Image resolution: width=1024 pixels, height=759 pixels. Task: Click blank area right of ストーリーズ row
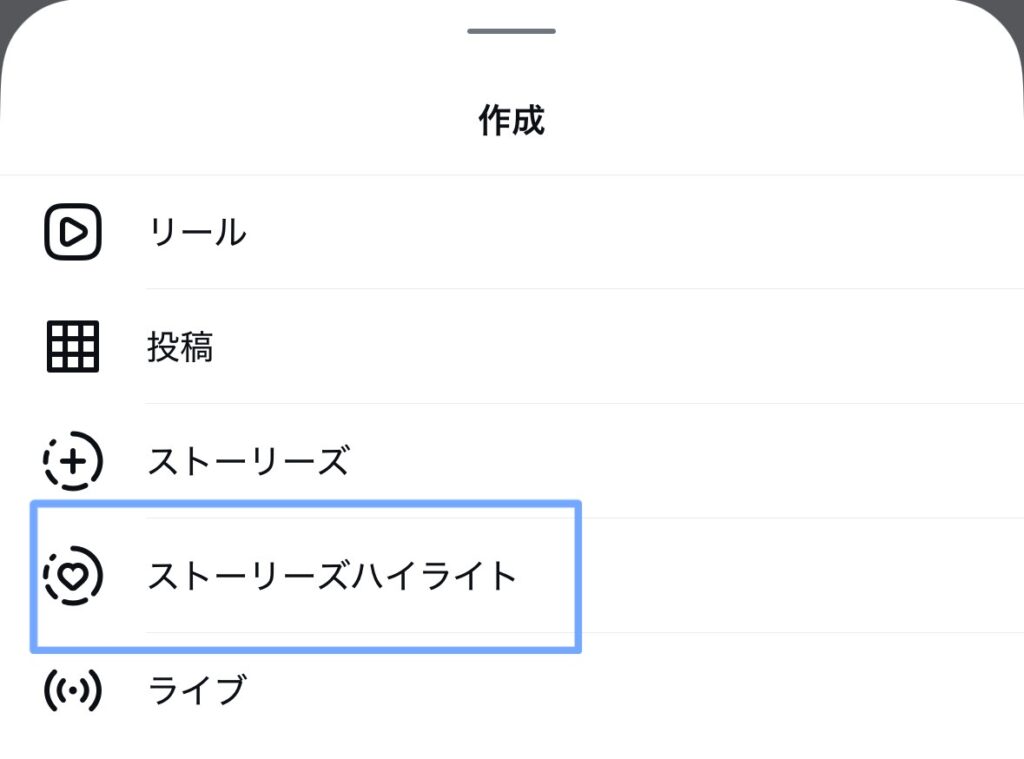pyautogui.click(x=700, y=462)
